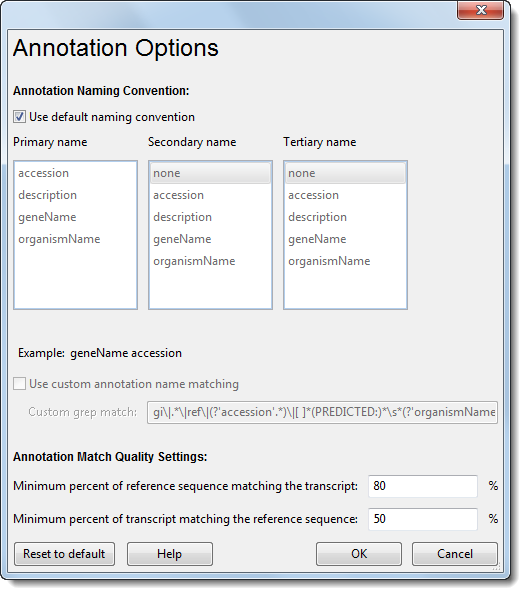The width and height of the screenshot is (526, 595).
Task: Select organismName in Secondary name list
Action: tap(210, 261)
